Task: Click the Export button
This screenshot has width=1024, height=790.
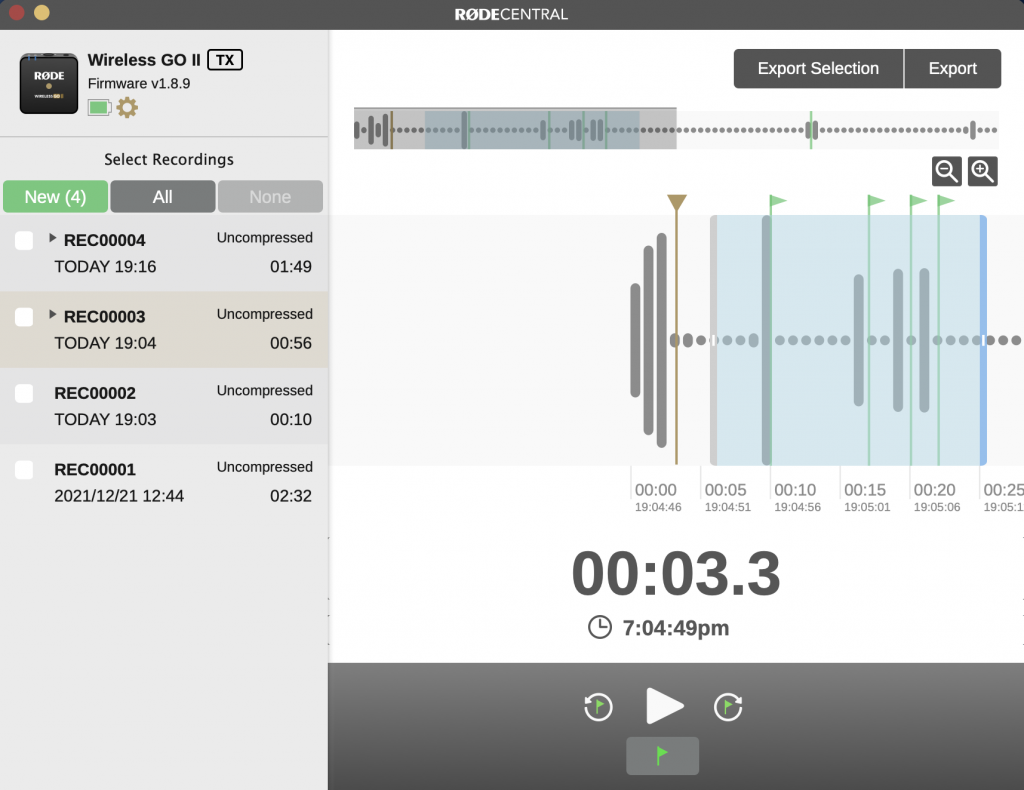Action: click(953, 69)
